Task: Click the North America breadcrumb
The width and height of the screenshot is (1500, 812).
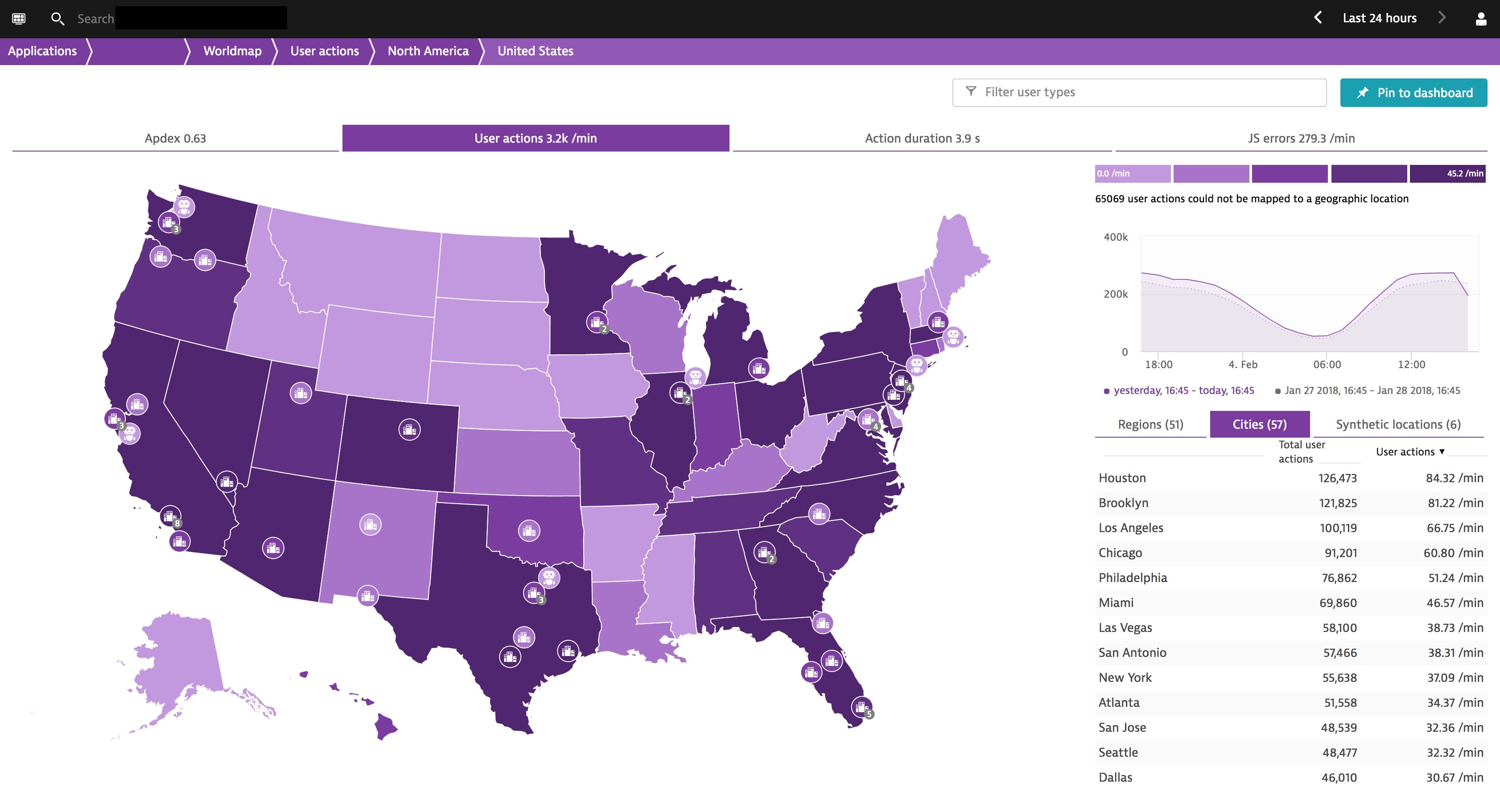Action: click(x=428, y=51)
